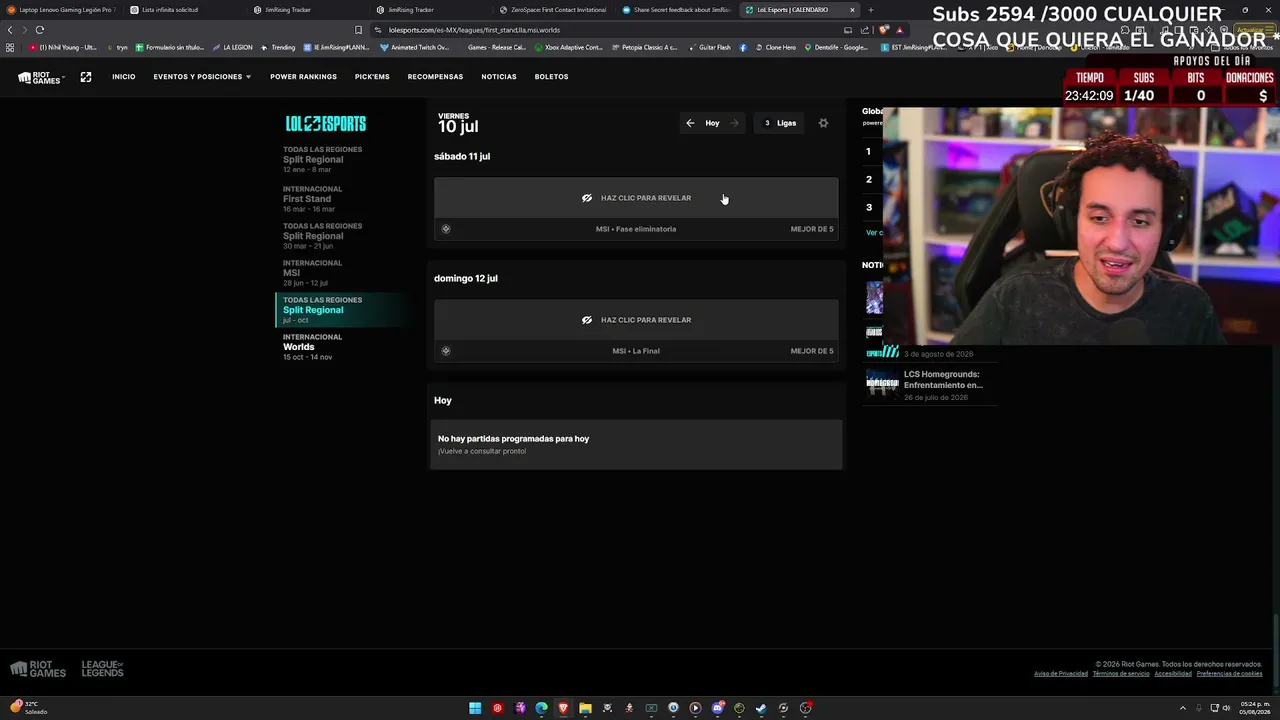The height and width of the screenshot is (720, 1280).
Task: Open the Noticias menu item
Action: (499, 77)
